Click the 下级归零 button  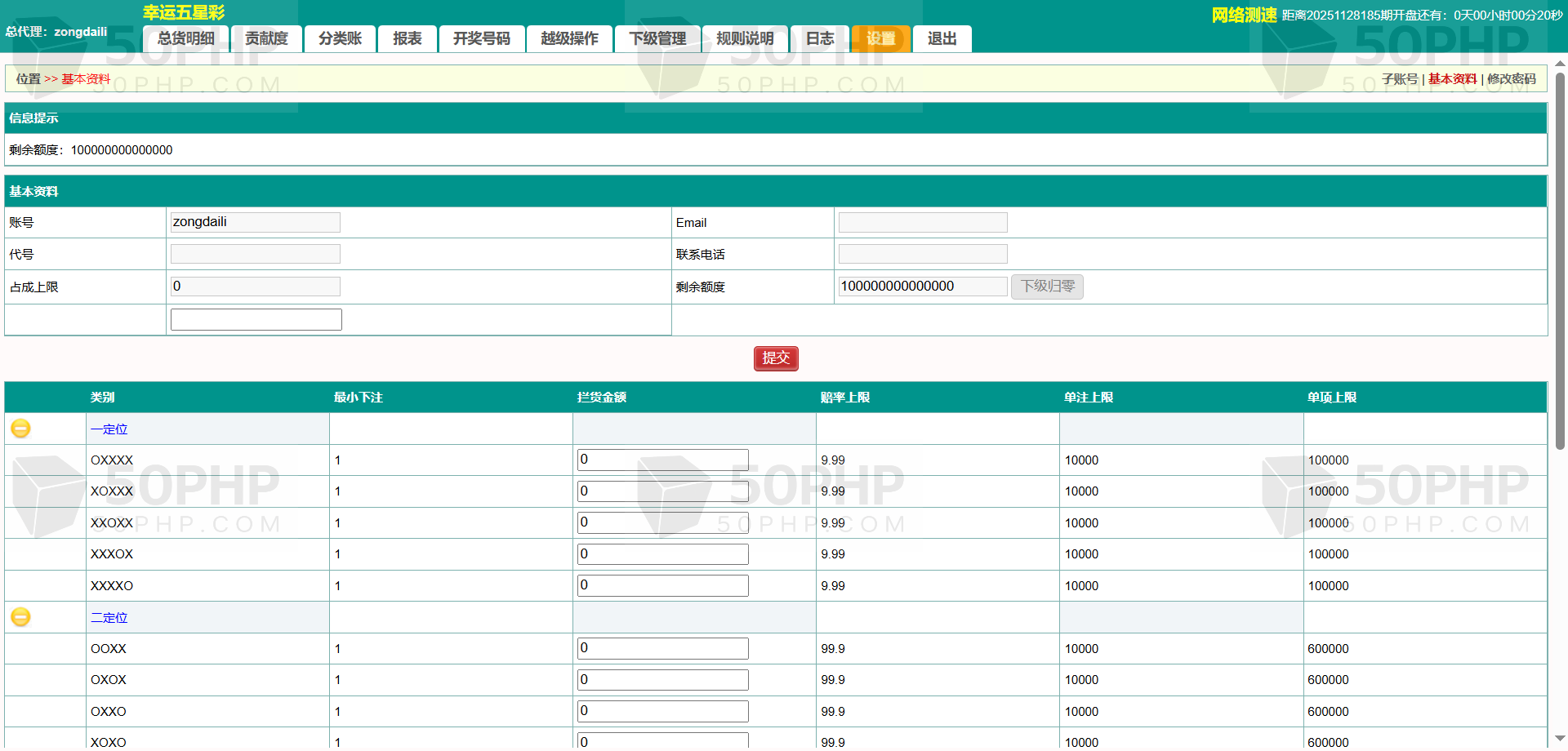[x=1047, y=287]
